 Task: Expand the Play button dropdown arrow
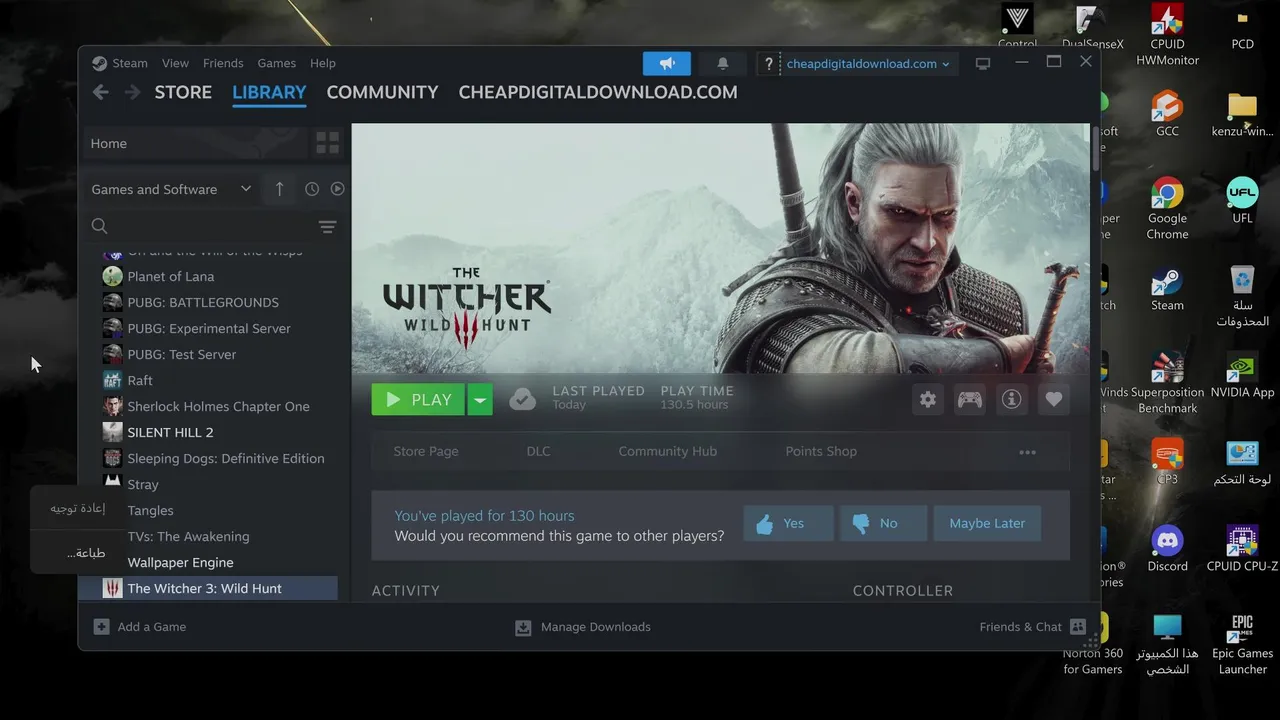(x=480, y=400)
